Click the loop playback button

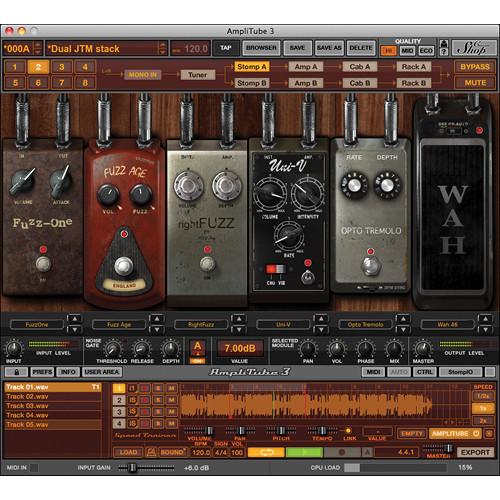point(266,452)
